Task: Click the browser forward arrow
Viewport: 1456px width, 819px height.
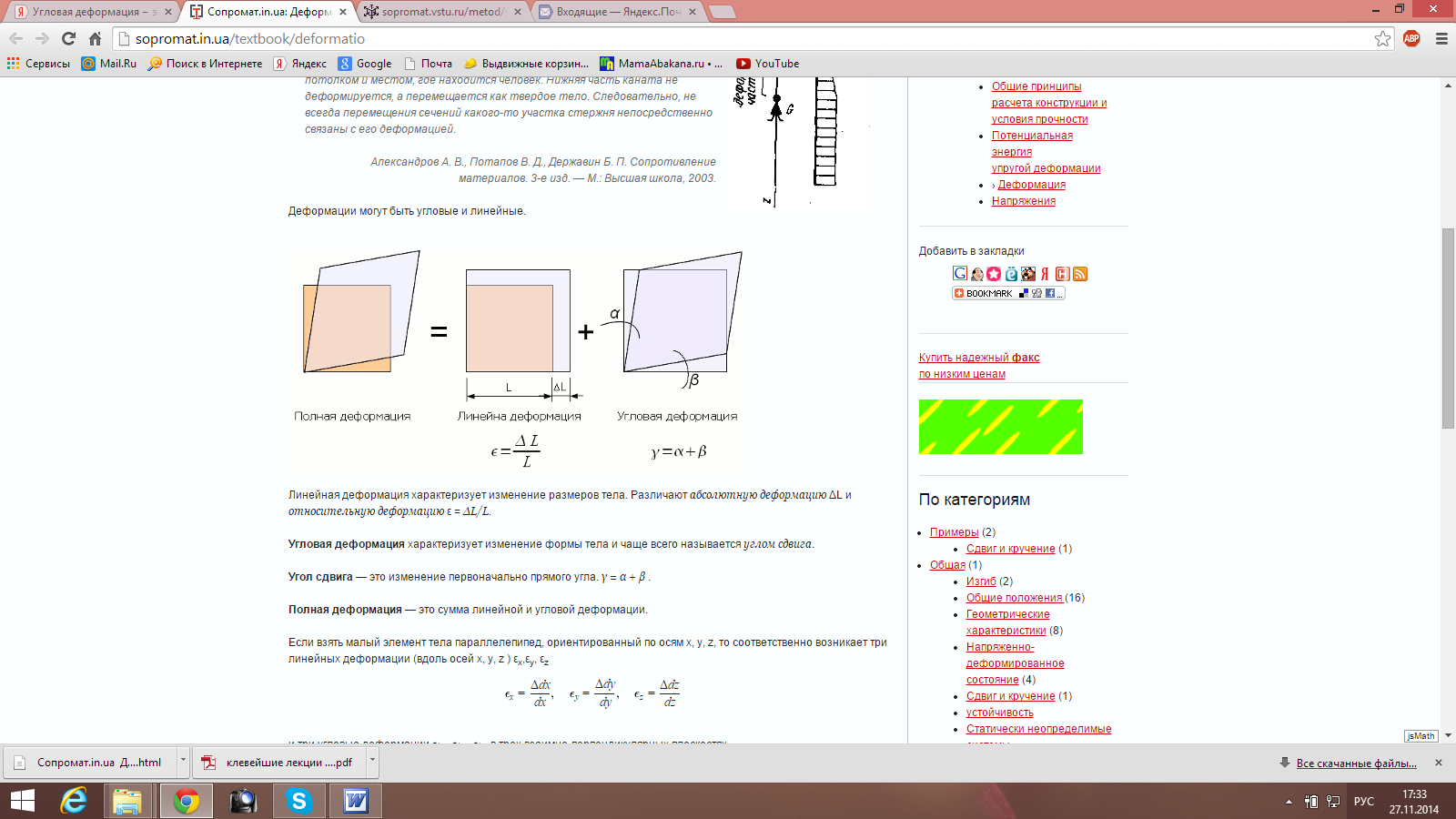Action: 42,38
